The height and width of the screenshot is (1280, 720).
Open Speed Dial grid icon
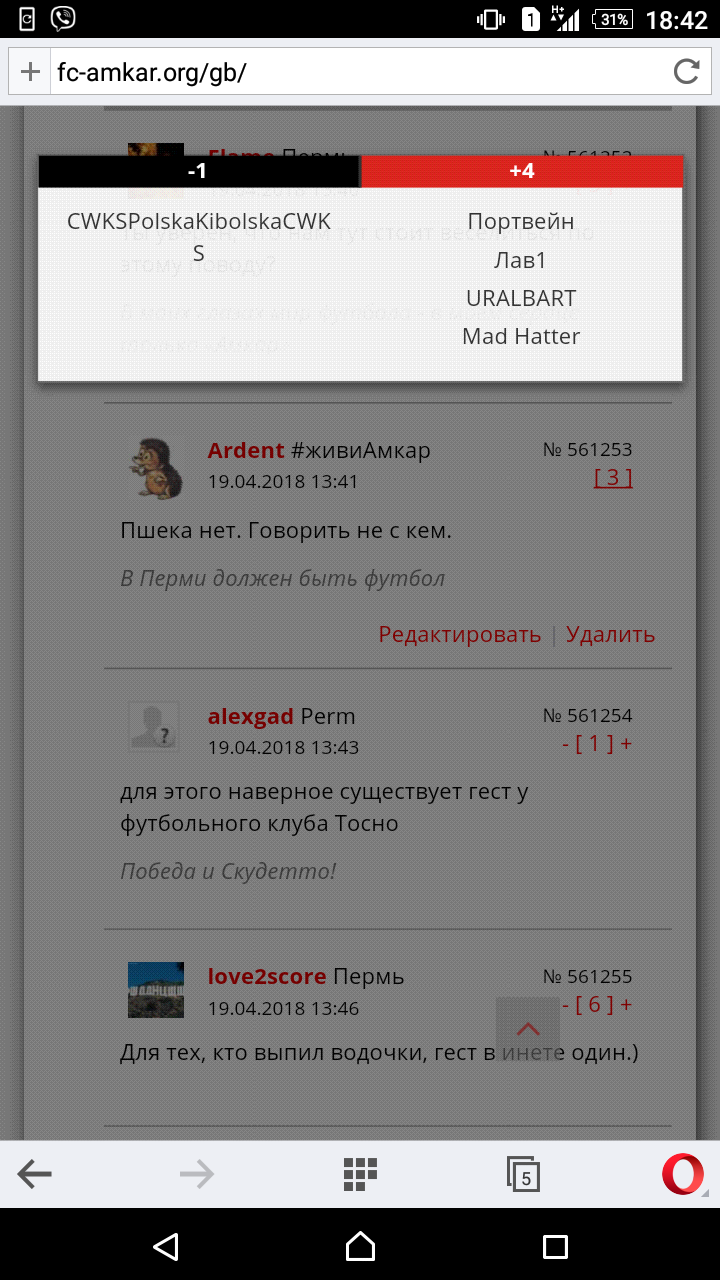coord(359,1174)
